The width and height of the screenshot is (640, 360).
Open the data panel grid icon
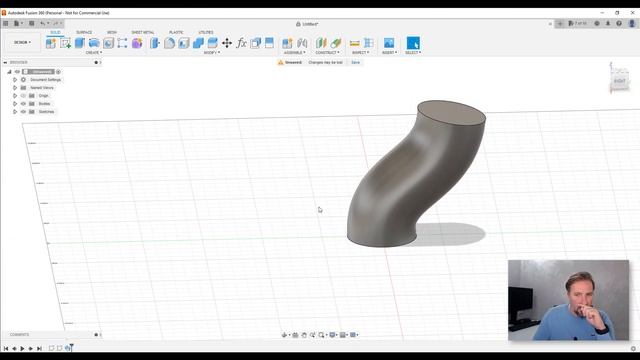click(x=6, y=23)
